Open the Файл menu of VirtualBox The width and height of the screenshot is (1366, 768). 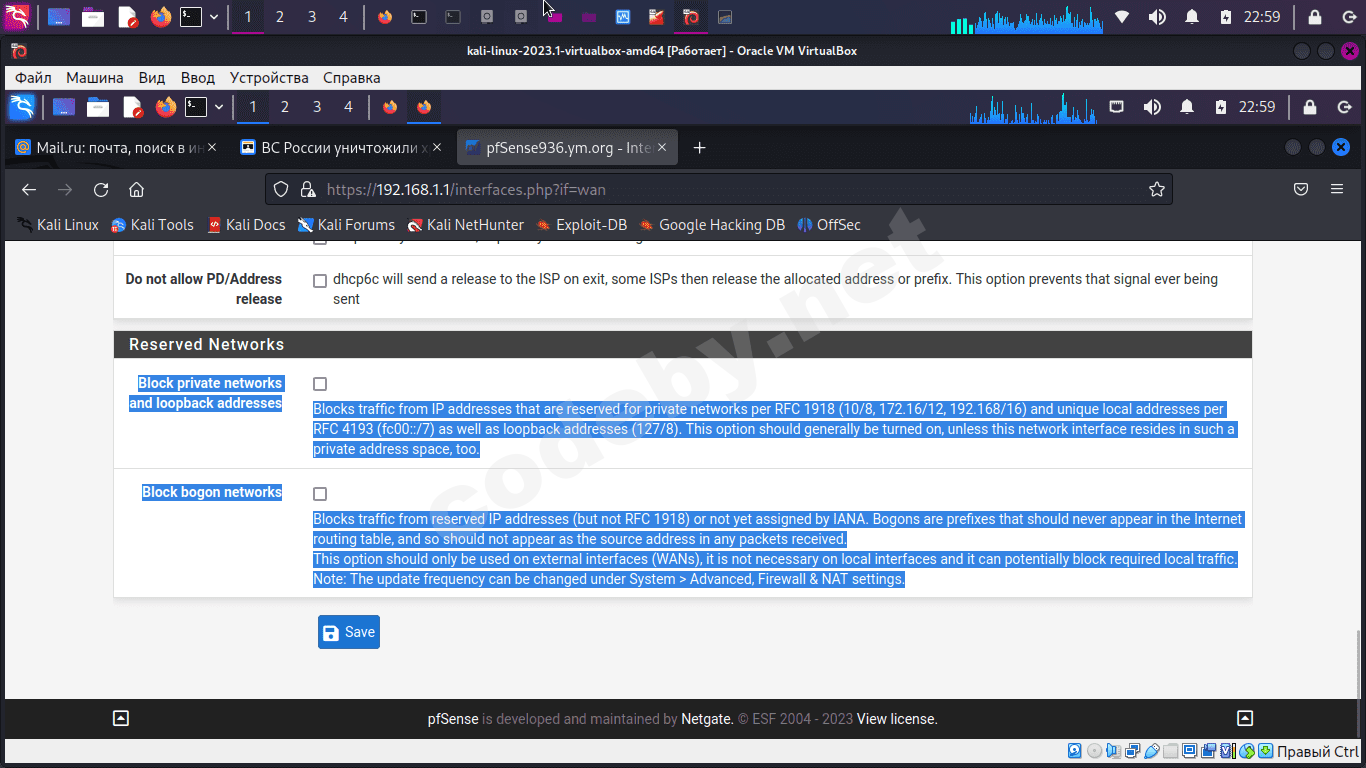click(34, 77)
